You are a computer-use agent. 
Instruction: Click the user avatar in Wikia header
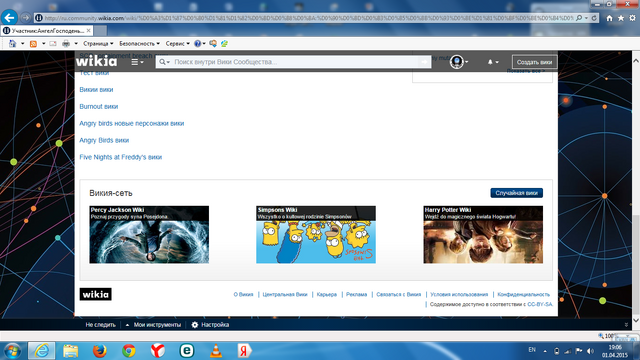pos(457,62)
